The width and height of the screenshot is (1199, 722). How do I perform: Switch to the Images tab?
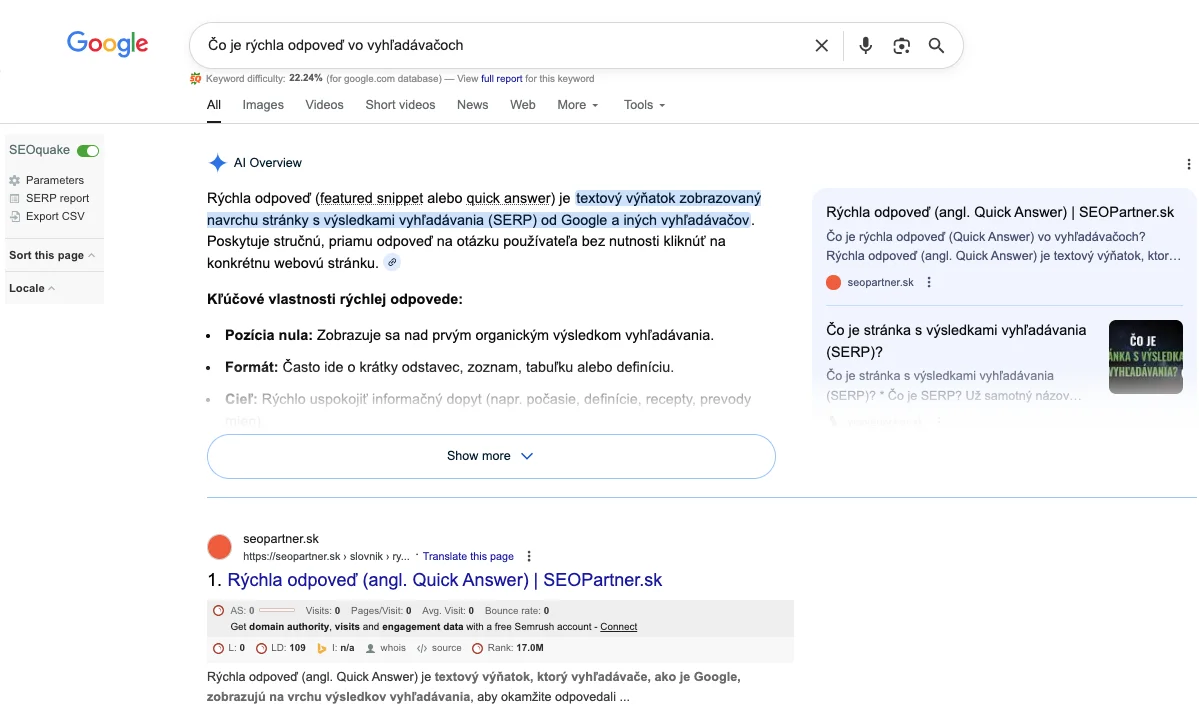click(x=263, y=105)
